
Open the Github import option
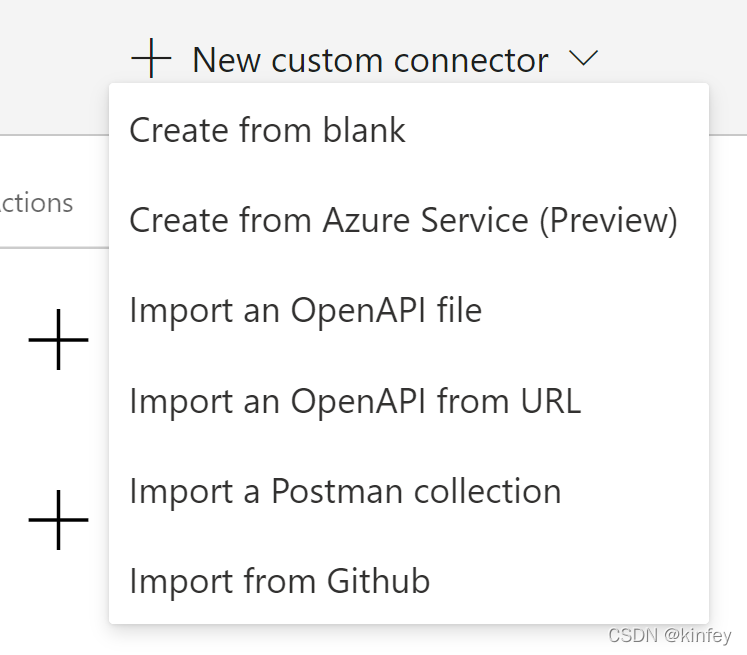click(279, 580)
